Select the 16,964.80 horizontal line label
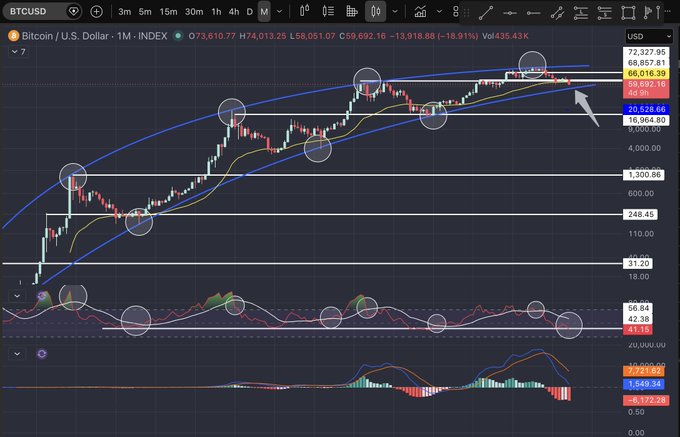 click(x=646, y=120)
